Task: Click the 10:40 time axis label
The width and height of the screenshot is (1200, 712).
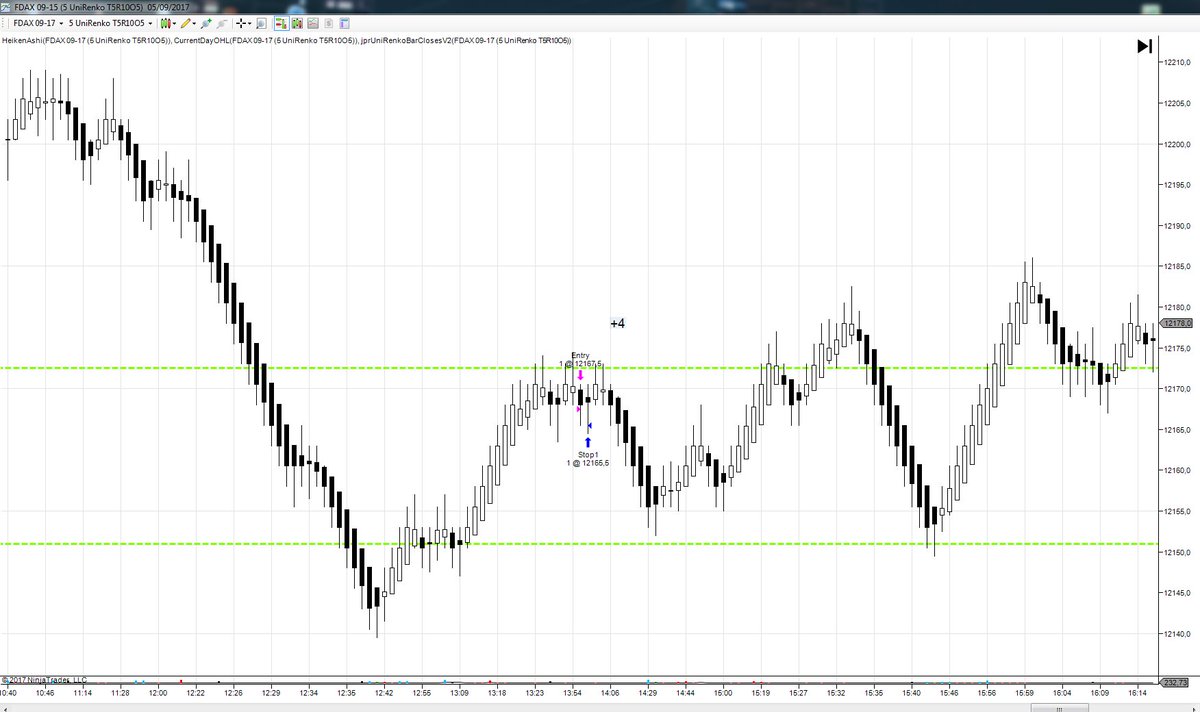Action: [8, 692]
